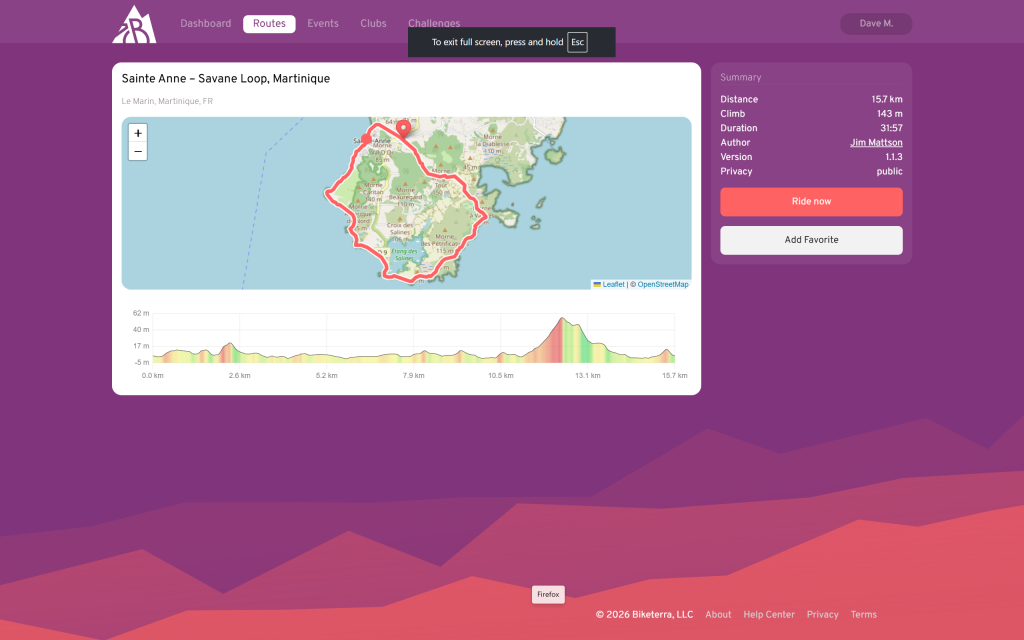Open the OpenStreetMap attribution link
This screenshot has height=640, width=1024.
click(663, 284)
